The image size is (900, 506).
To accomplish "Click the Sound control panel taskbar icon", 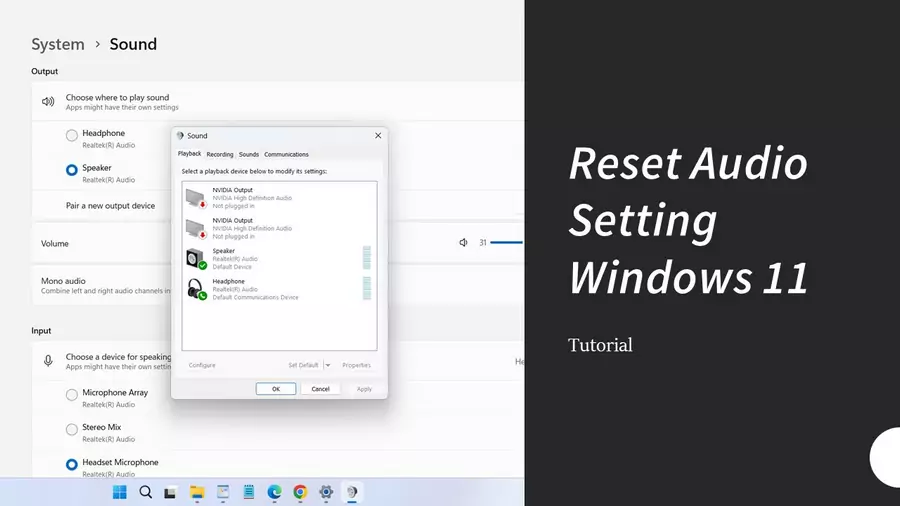I will click(x=352, y=492).
